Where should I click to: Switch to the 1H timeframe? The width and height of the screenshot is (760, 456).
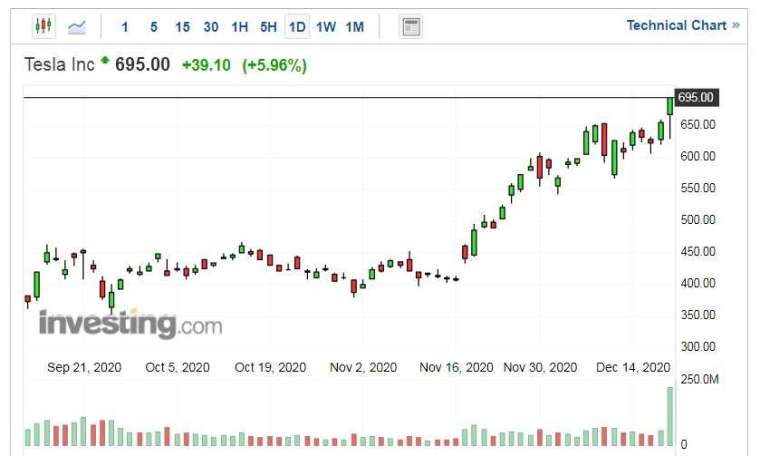(x=239, y=27)
